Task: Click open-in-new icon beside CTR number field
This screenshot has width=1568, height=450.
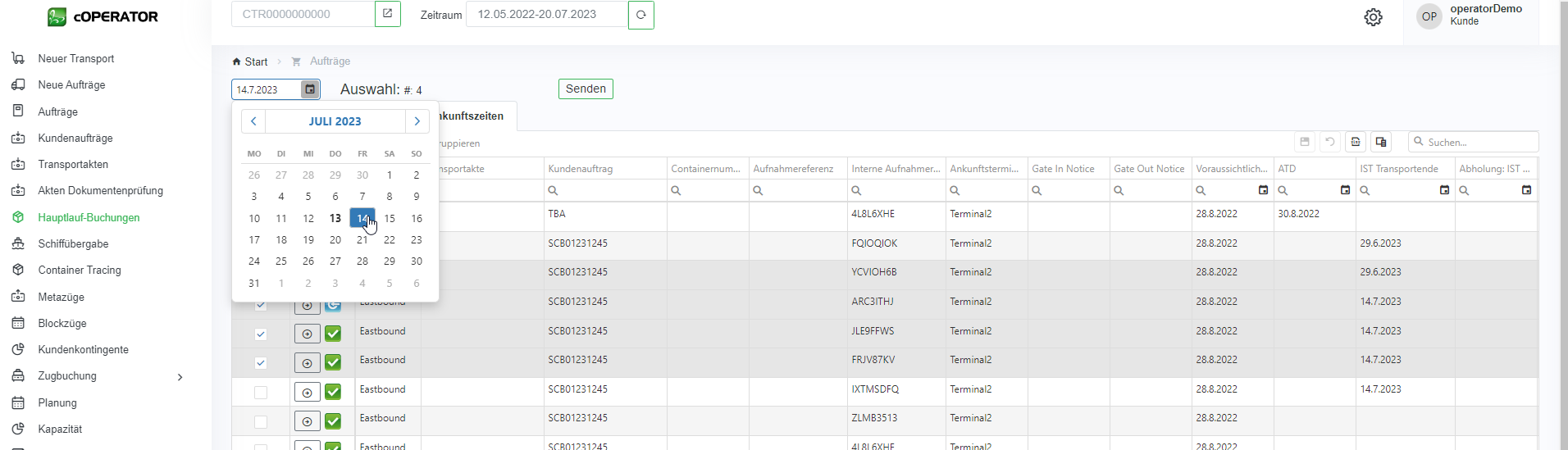Action: [387, 14]
